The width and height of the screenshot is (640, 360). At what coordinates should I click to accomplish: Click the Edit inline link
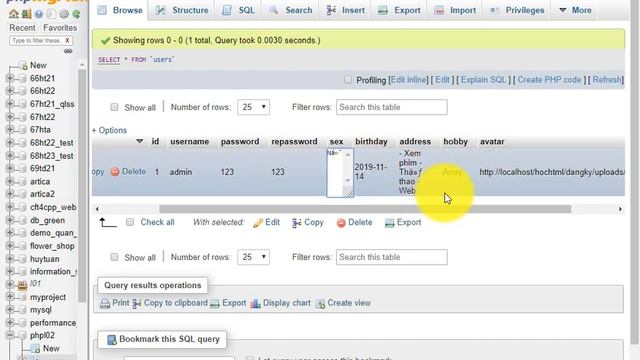pos(409,80)
